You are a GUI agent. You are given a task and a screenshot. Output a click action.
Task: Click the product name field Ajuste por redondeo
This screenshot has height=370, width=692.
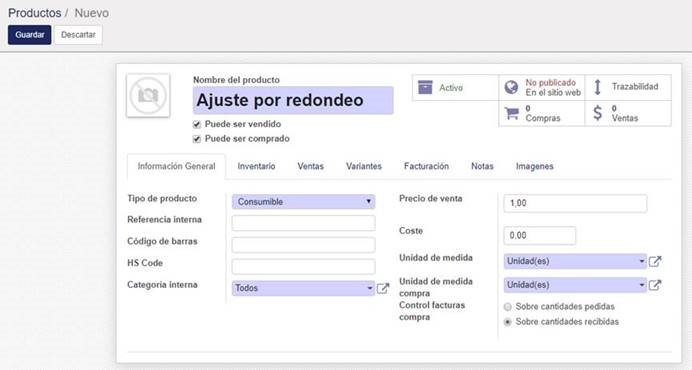pos(293,100)
